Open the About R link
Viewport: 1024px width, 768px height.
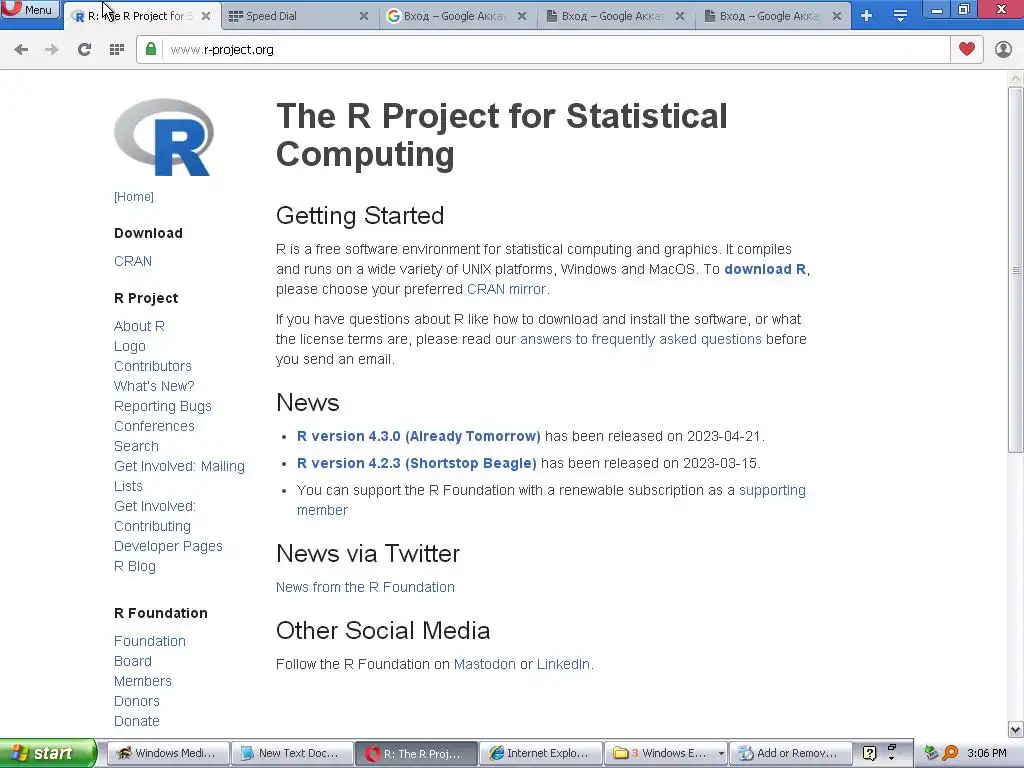click(139, 326)
